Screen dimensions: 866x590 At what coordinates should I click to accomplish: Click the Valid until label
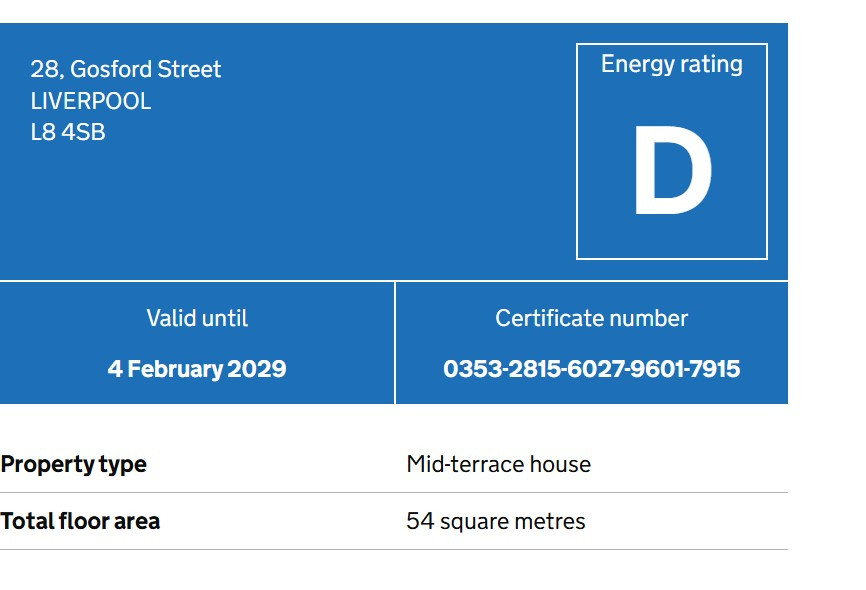(x=197, y=319)
